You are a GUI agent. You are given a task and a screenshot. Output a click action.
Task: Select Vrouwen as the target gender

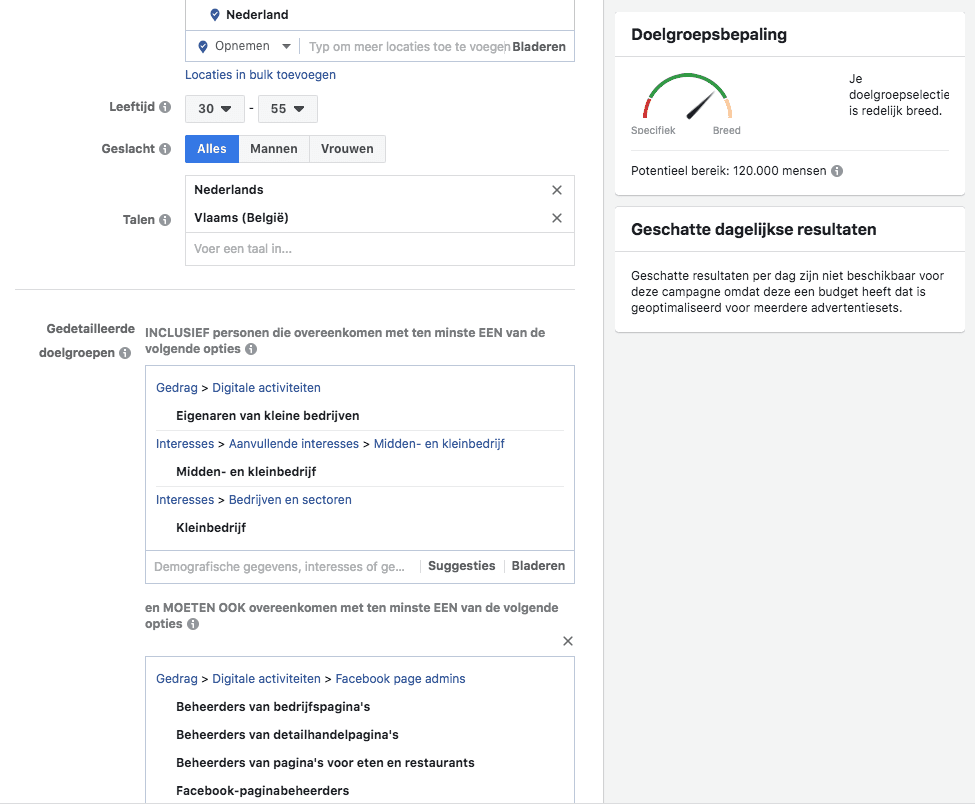point(347,148)
